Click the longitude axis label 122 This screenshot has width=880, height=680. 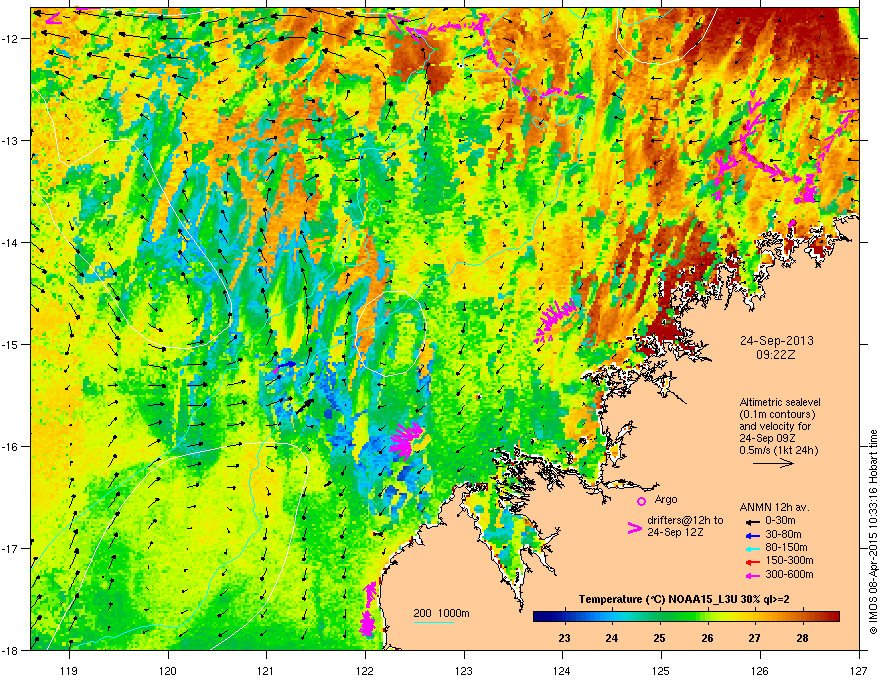[365, 670]
